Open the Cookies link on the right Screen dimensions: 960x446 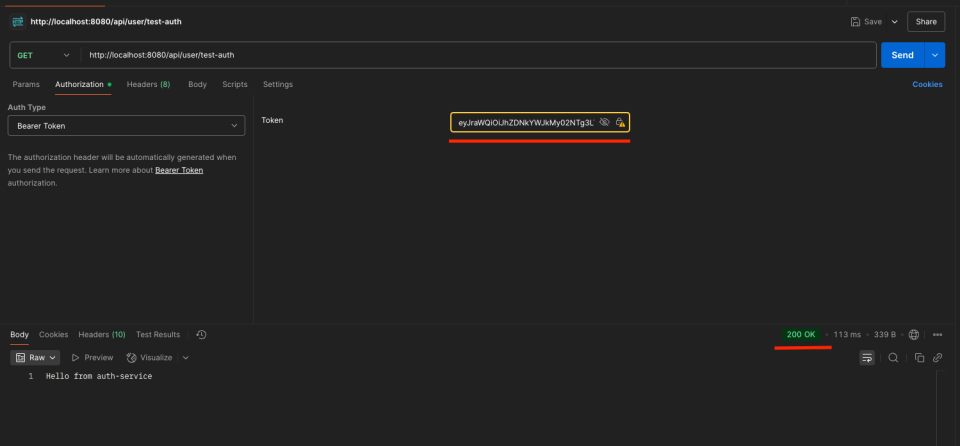pyautogui.click(x=927, y=85)
